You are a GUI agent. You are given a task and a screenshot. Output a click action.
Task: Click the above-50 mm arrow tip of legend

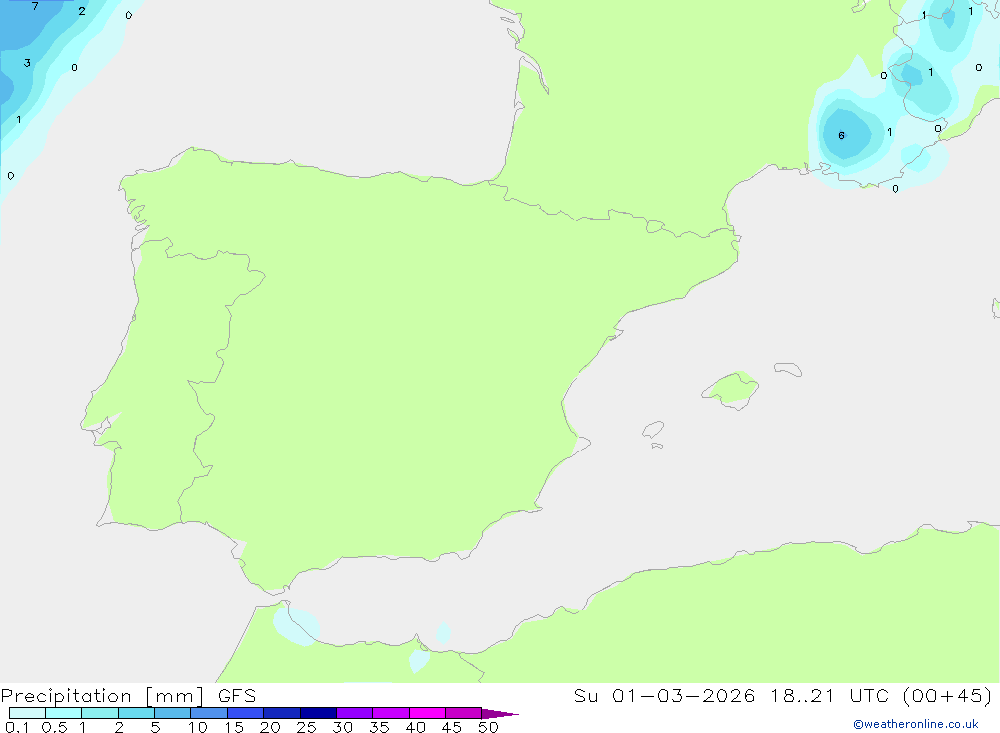click(x=500, y=713)
